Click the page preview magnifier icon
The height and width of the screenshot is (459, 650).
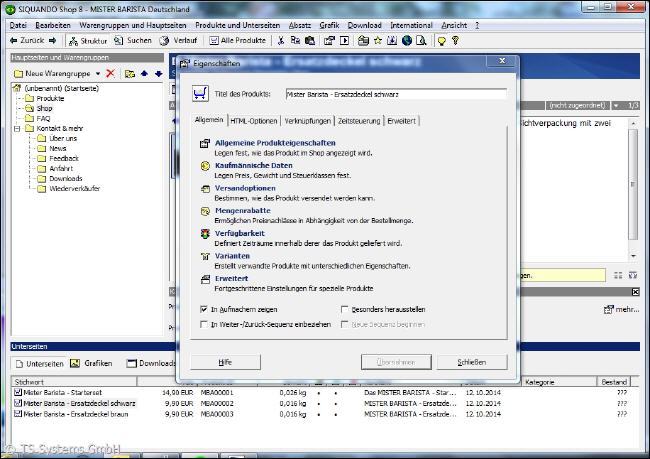421,41
